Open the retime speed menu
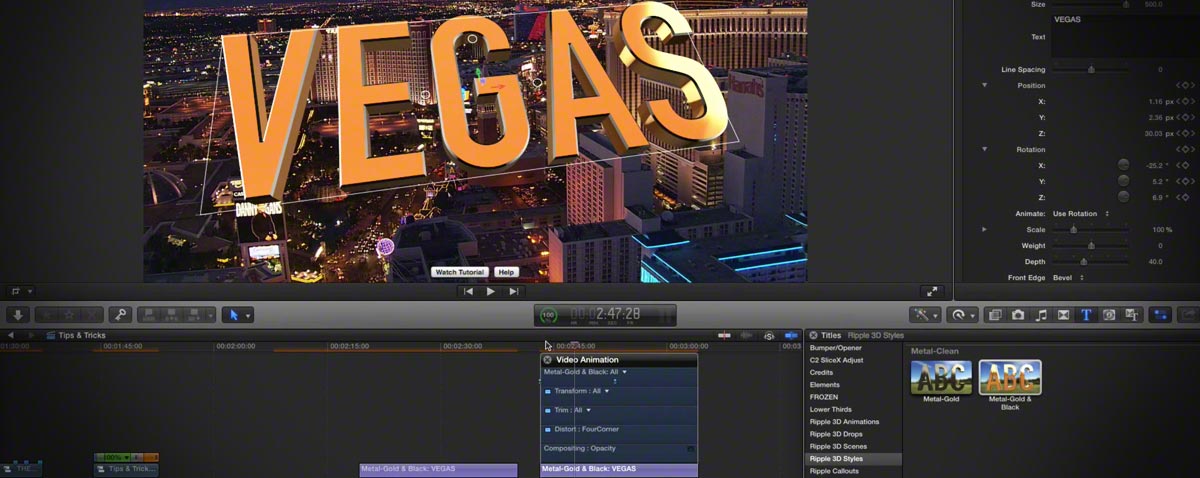The image size is (1200, 478). (x=964, y=315)
